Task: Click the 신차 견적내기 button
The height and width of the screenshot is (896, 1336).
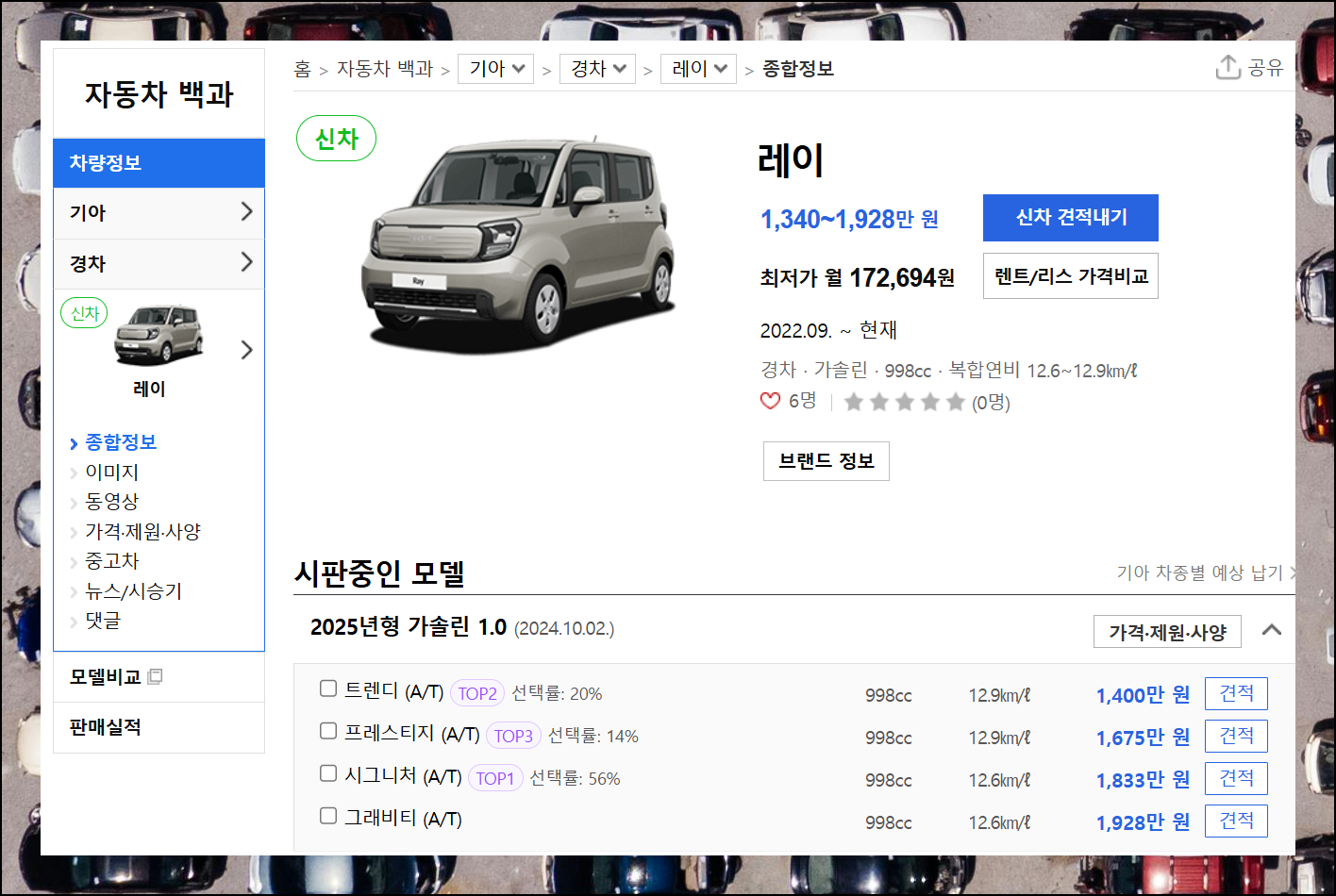Action: click(1071, 218)
